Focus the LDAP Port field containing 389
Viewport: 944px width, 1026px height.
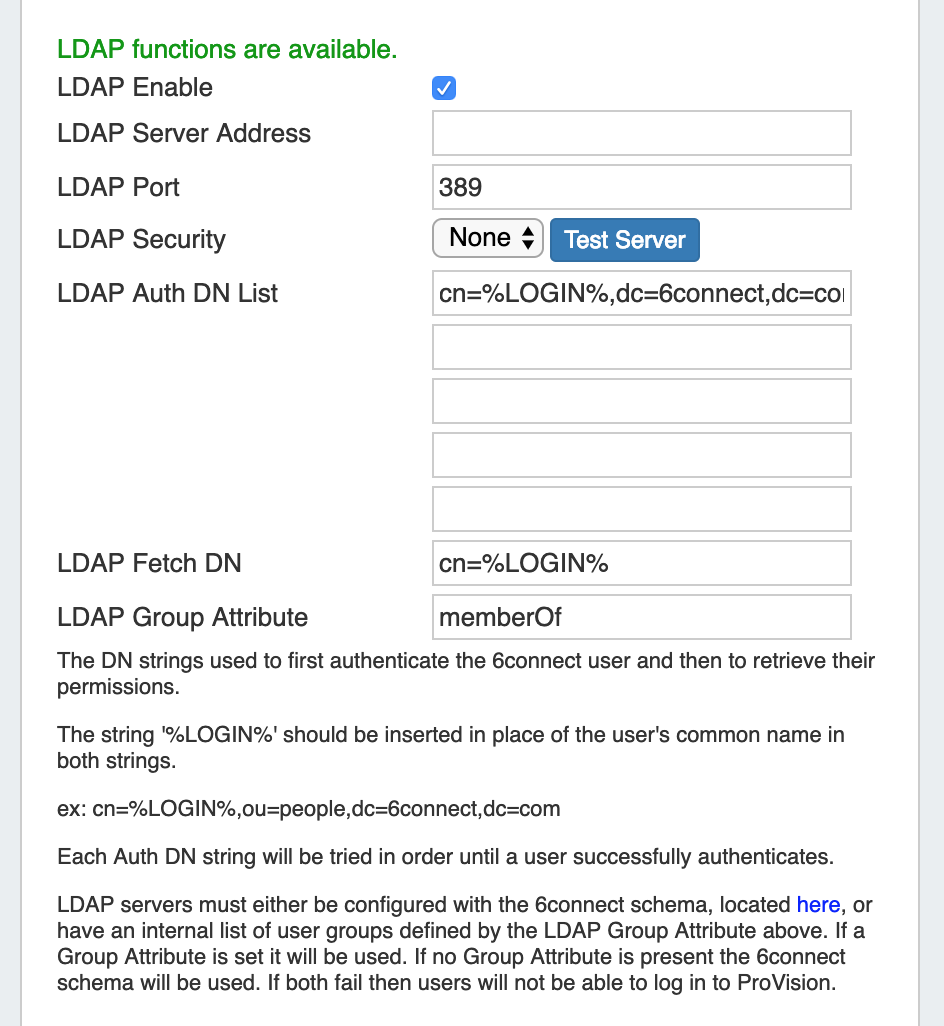coord(641,187)
